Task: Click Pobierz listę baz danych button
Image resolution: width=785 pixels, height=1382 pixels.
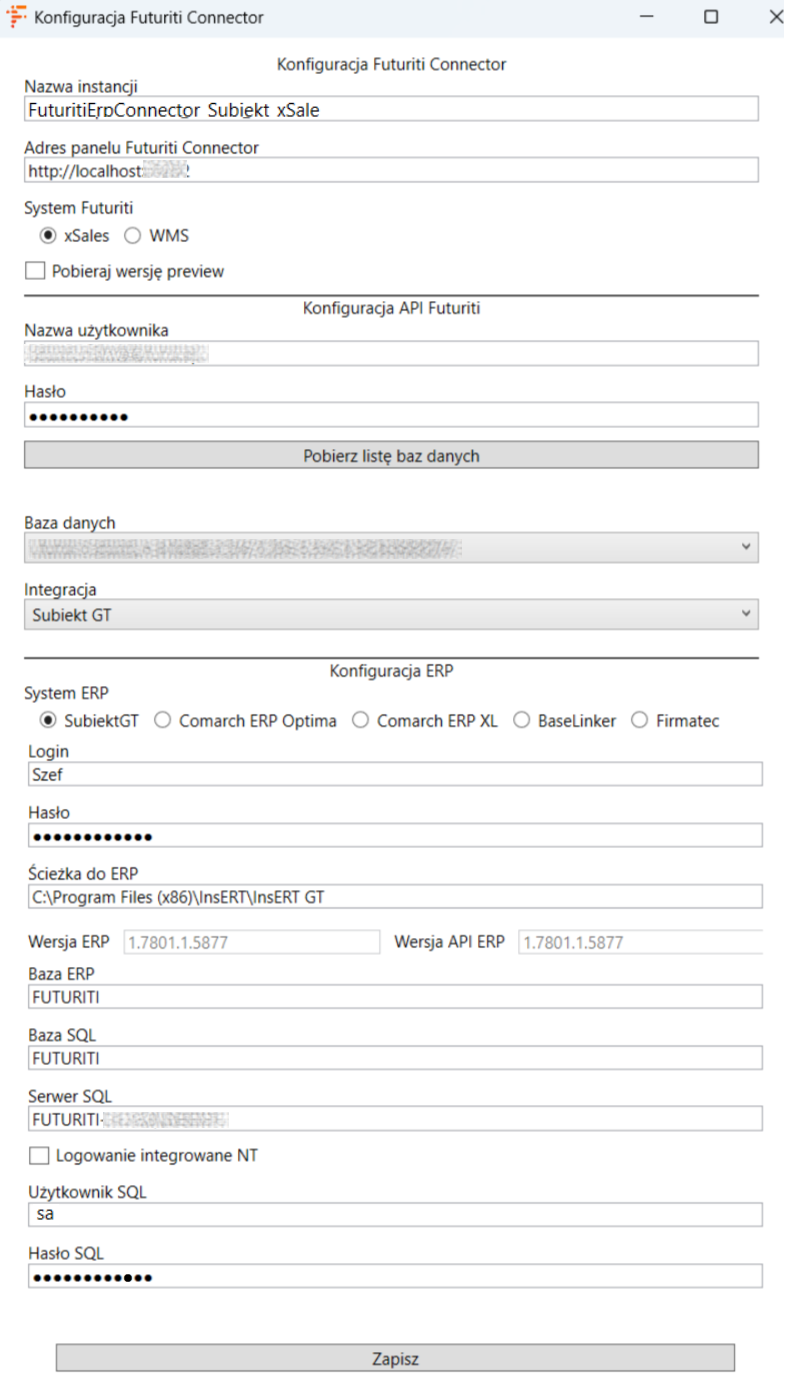Action: (x=391, y=456)
